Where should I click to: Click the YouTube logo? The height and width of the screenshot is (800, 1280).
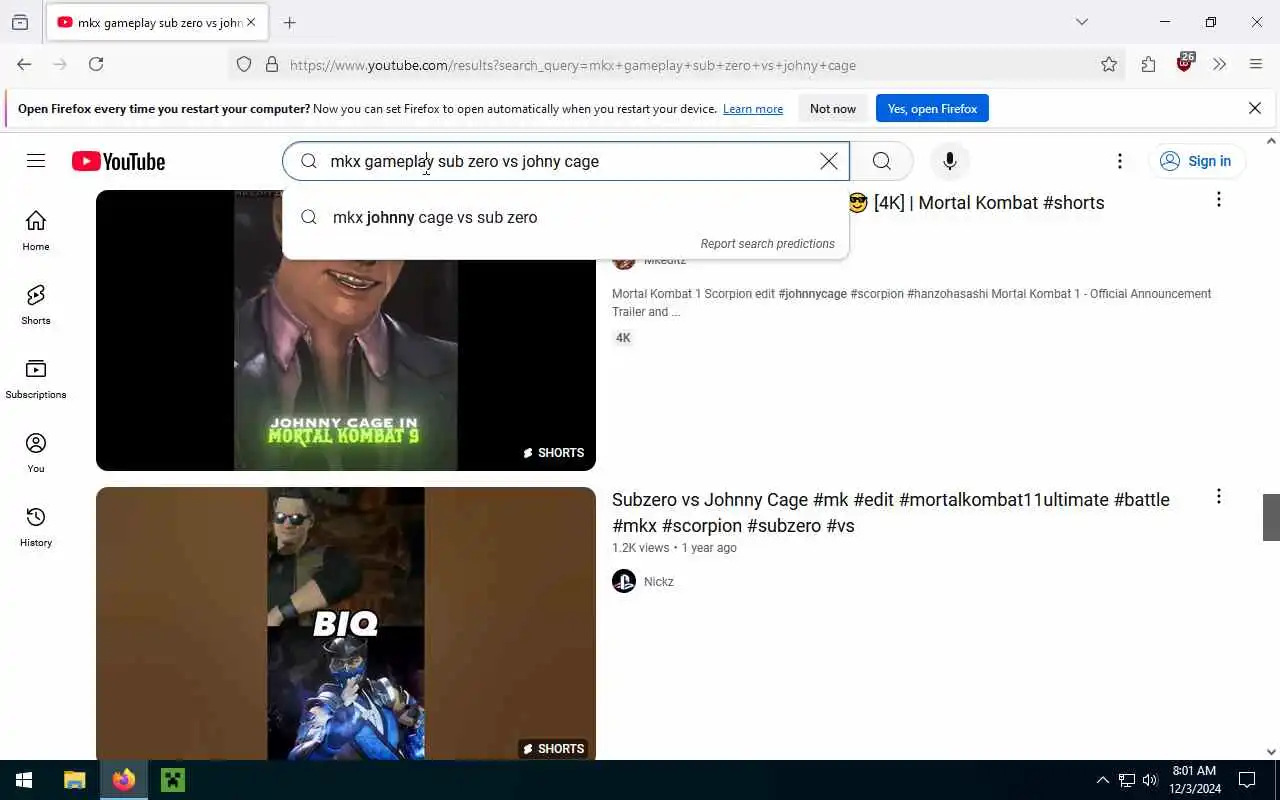pyautogui.click(x=118, y=161)
